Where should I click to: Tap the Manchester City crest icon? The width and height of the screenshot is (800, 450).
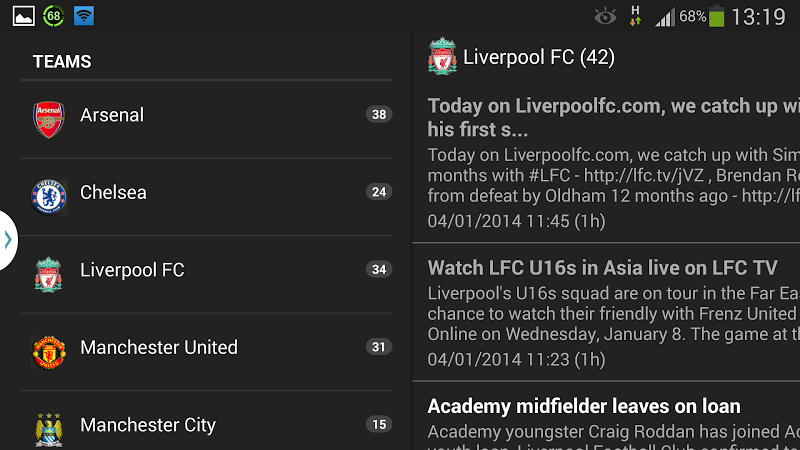point(48,428)
